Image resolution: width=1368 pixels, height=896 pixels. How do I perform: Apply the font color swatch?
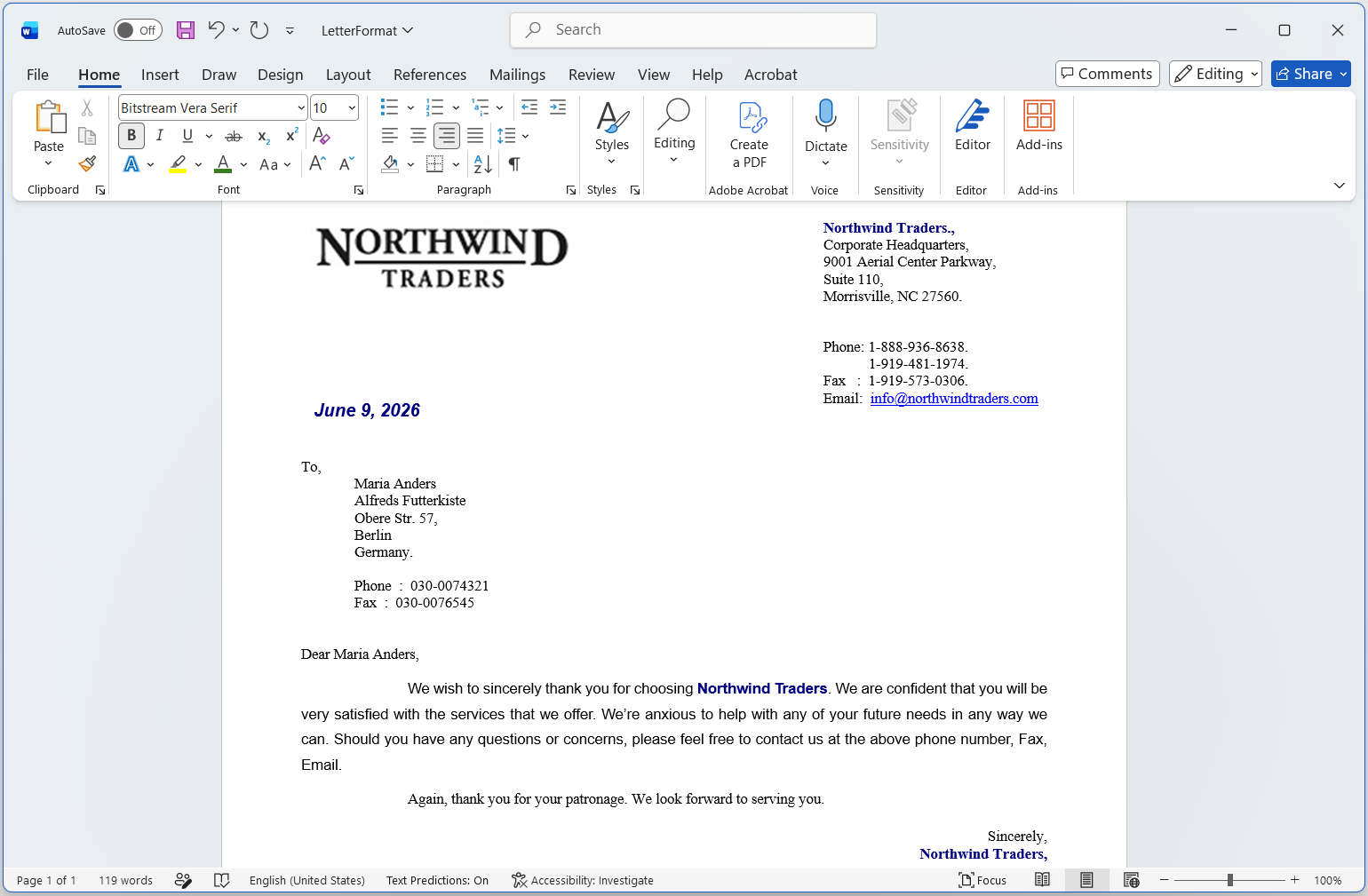tap(223, 164)
